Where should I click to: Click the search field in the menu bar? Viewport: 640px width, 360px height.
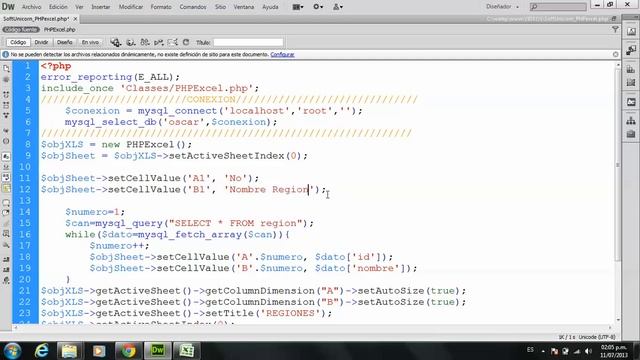(558, 7)
